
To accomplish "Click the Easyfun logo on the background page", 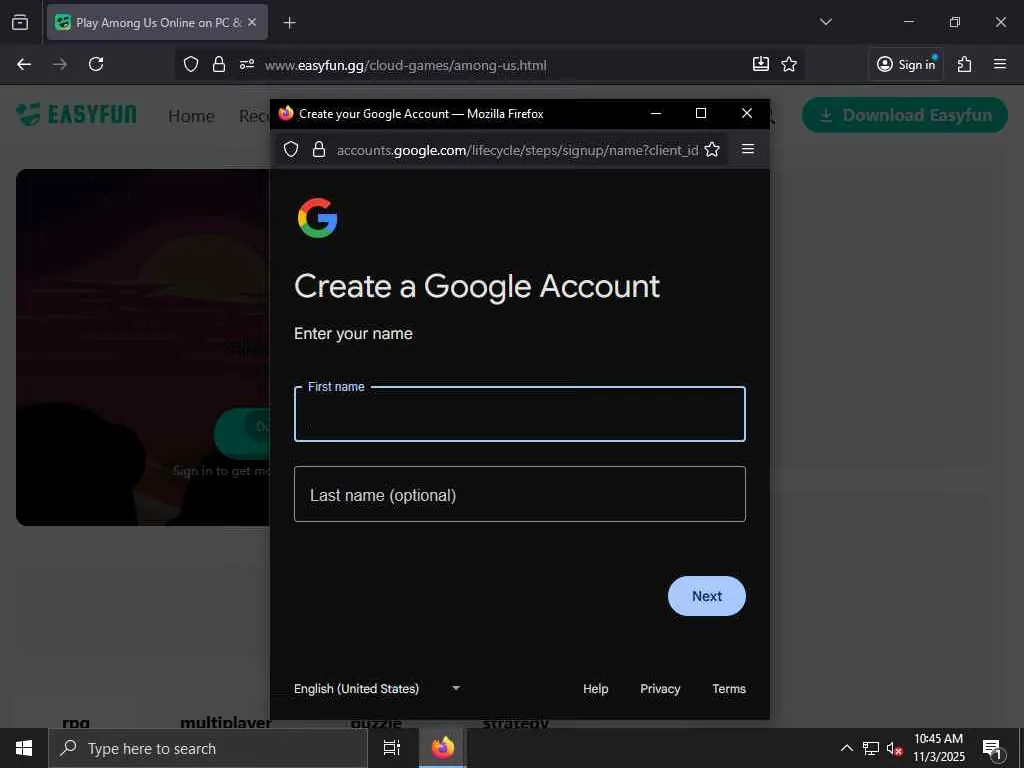I will (x=76, y=115).
